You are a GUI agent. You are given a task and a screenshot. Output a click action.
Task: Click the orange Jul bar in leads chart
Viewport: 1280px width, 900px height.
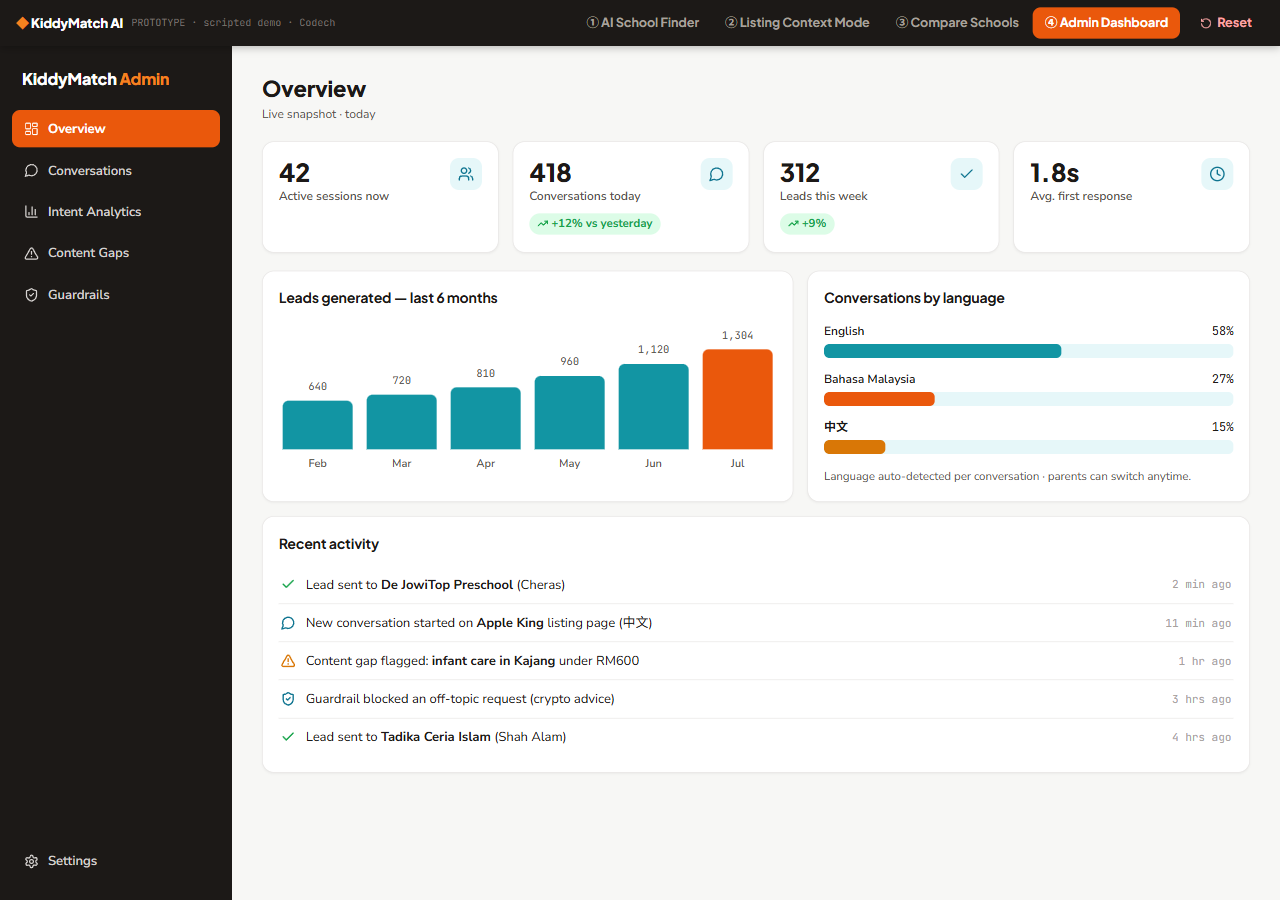[738, 399]
